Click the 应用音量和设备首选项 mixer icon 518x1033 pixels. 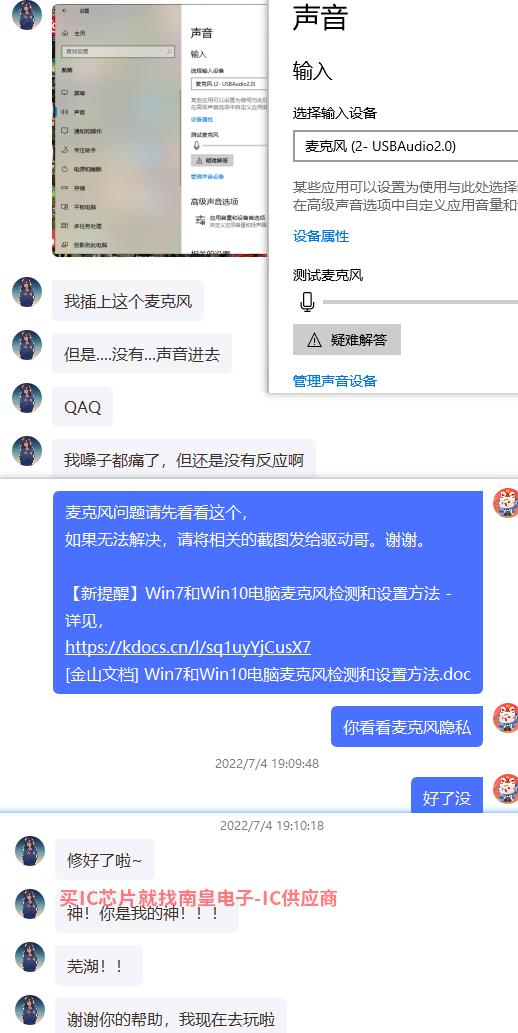[198, 219]
